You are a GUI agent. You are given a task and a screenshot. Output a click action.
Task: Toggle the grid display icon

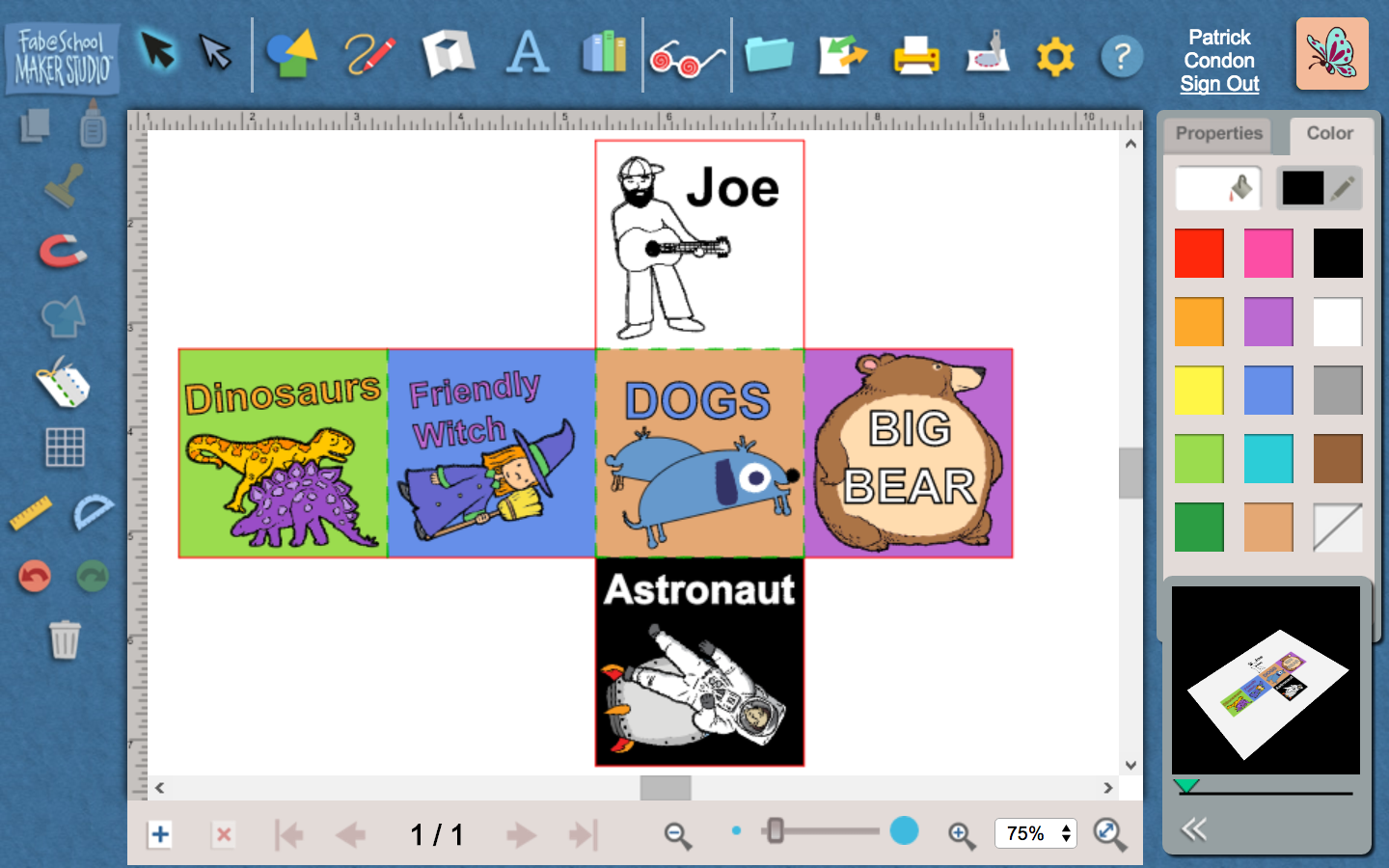point(65,448)
